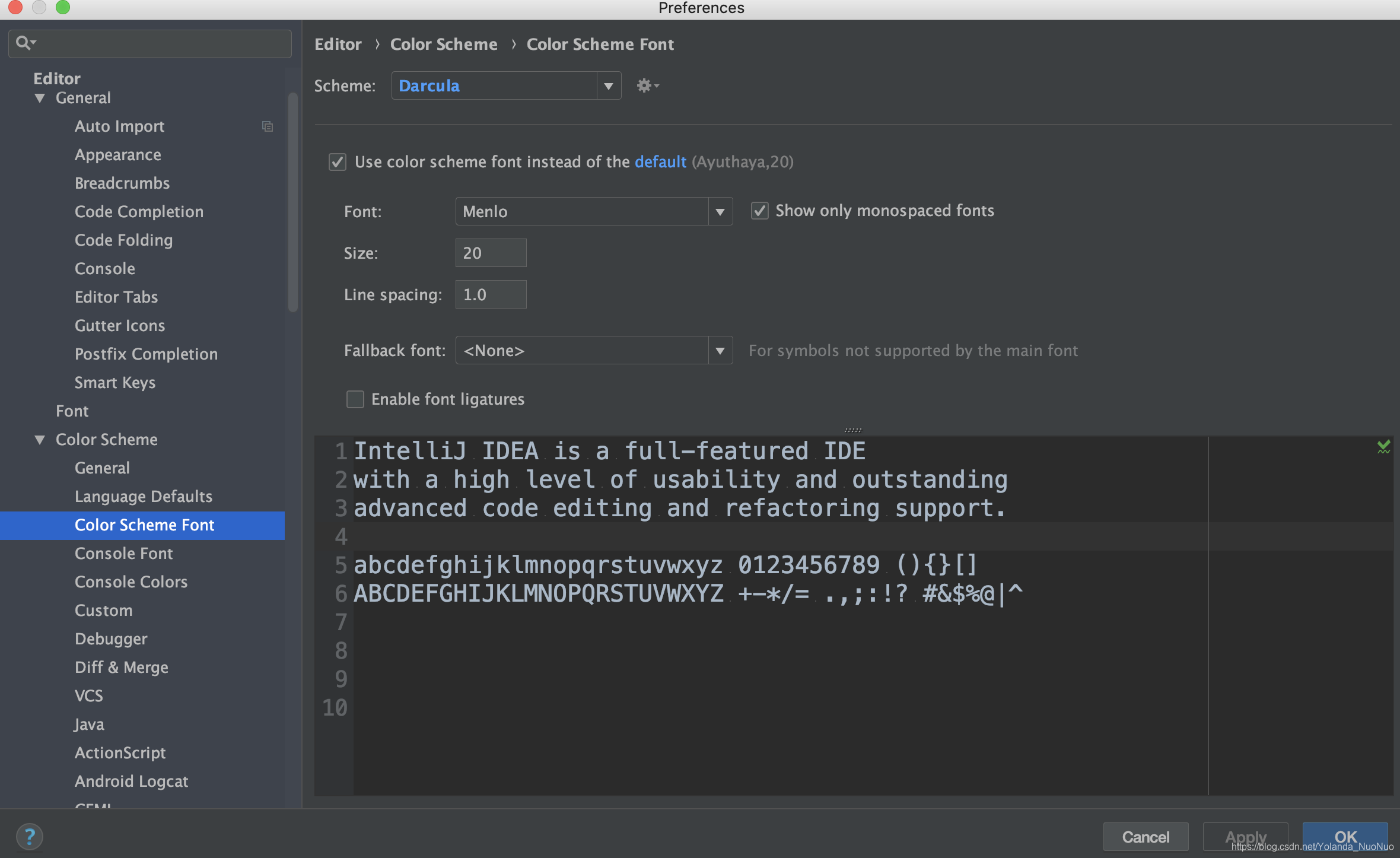Collapse the General tree node
1400x858 pixels.
(x=40, y=98)
